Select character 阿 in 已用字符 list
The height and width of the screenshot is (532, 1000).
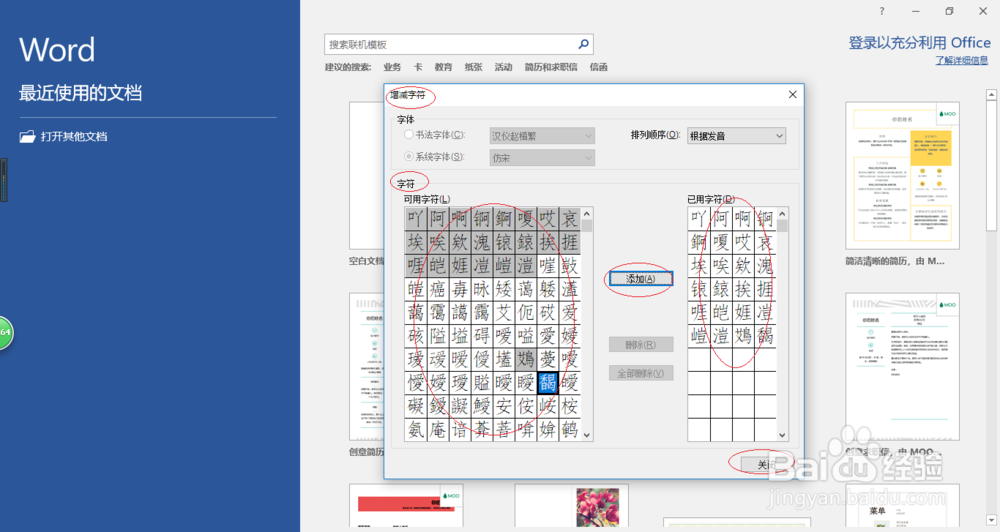click(x=721, y=219)
